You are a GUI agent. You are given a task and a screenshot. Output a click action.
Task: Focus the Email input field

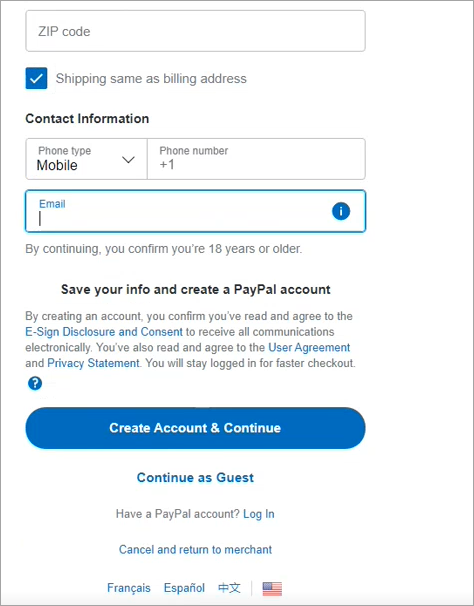pyautogui.click(x=195, y=211)
